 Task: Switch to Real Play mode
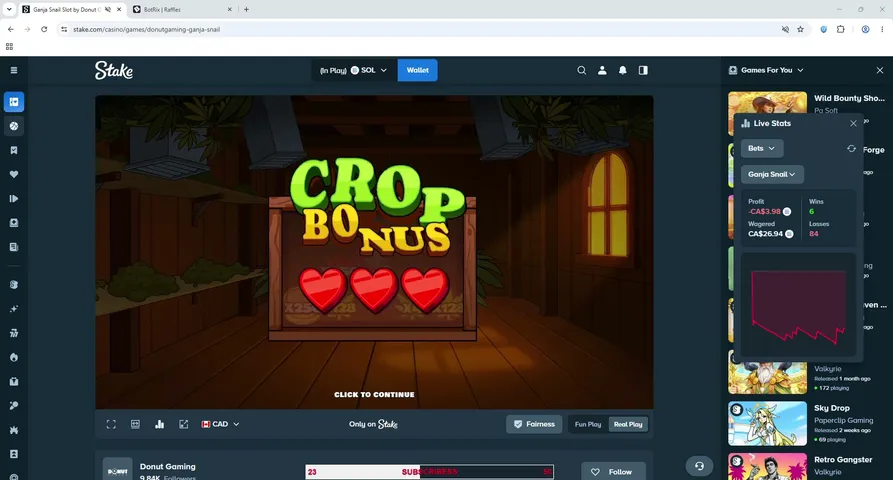point(628,424)
